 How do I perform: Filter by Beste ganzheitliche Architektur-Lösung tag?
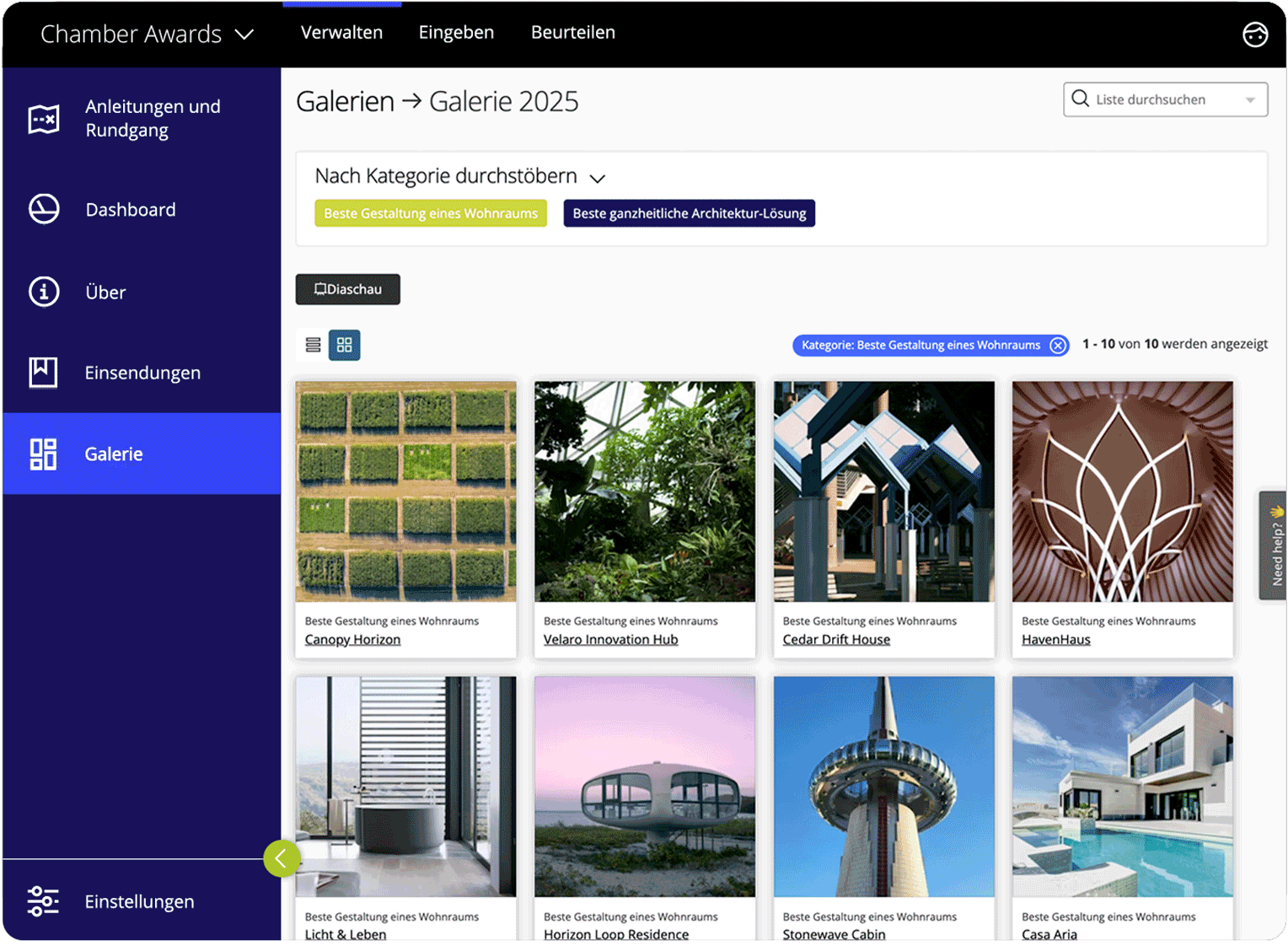click(689, 213)
